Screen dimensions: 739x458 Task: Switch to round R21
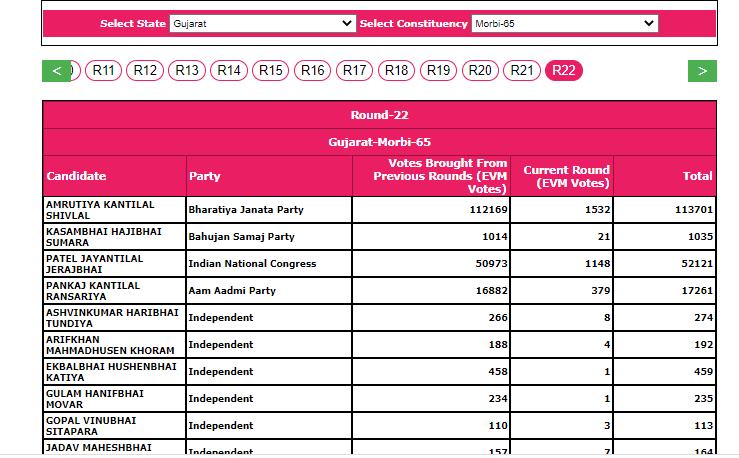(522, 70)
